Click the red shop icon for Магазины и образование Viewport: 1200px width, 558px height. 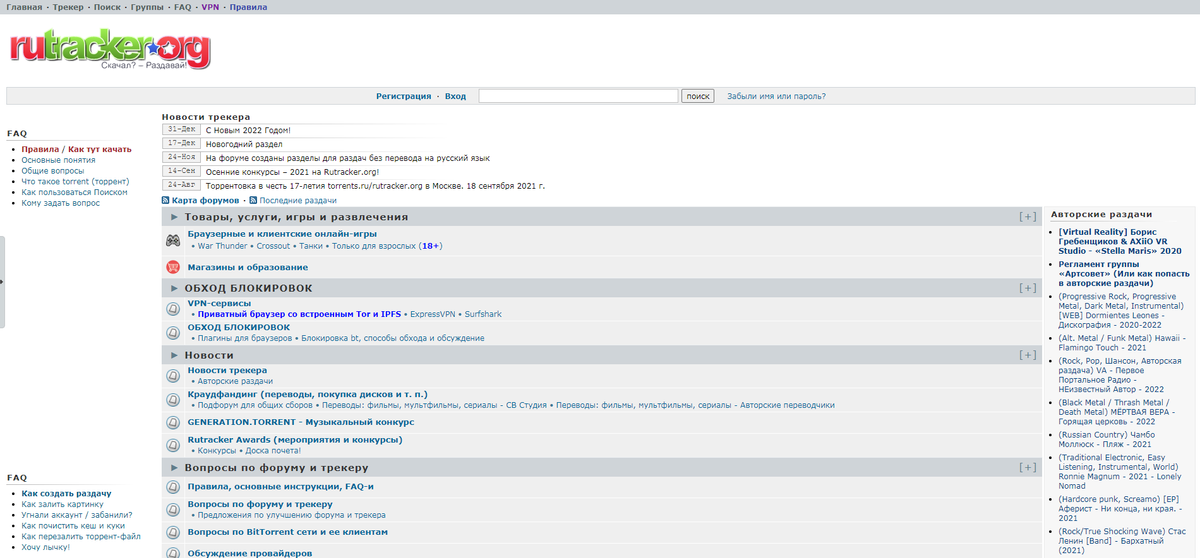click(173, 267)
